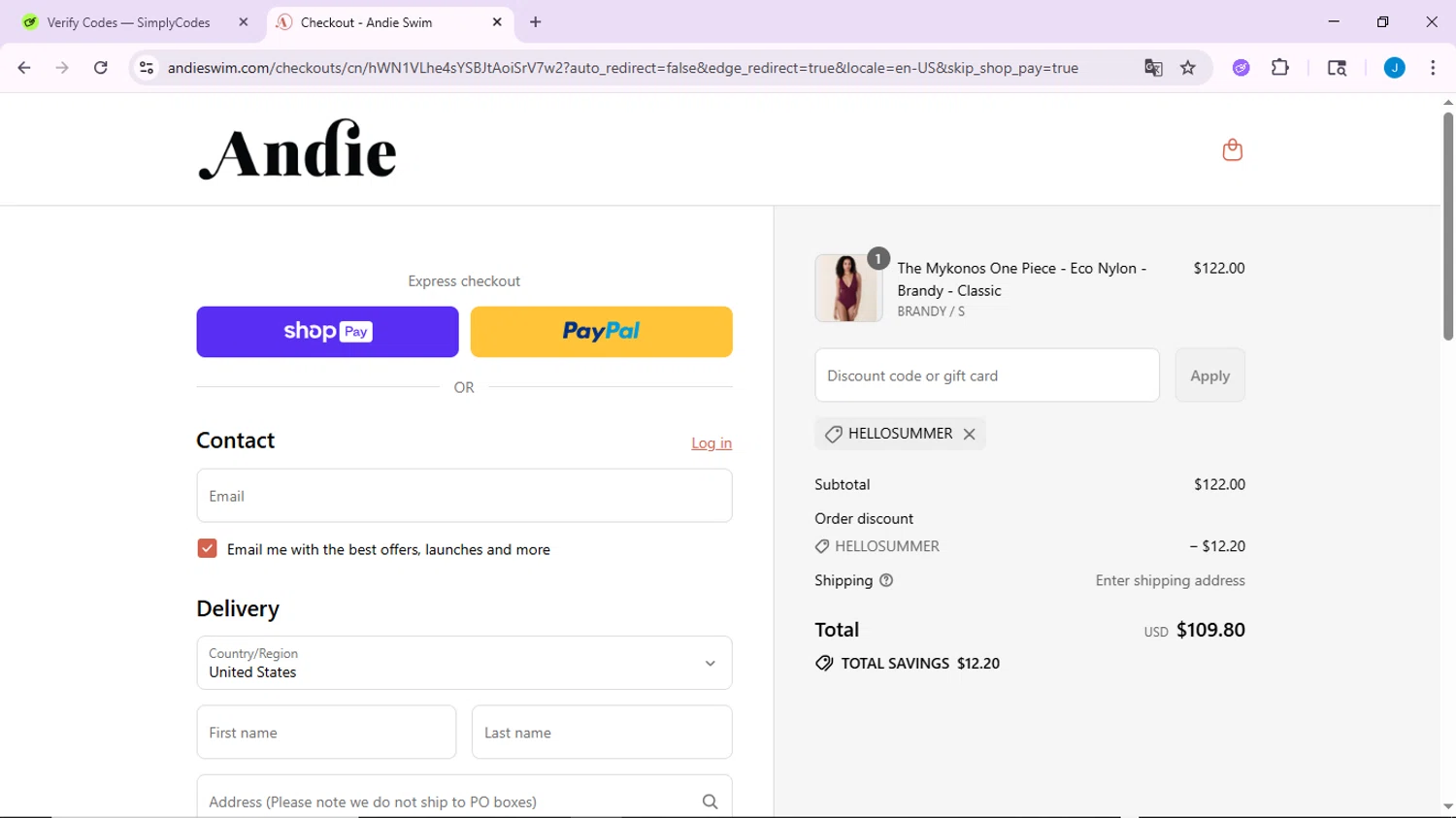Open the Chrome three-dot menu
The height and width of the screenshot is (818, 1456).
(1433, 68)
